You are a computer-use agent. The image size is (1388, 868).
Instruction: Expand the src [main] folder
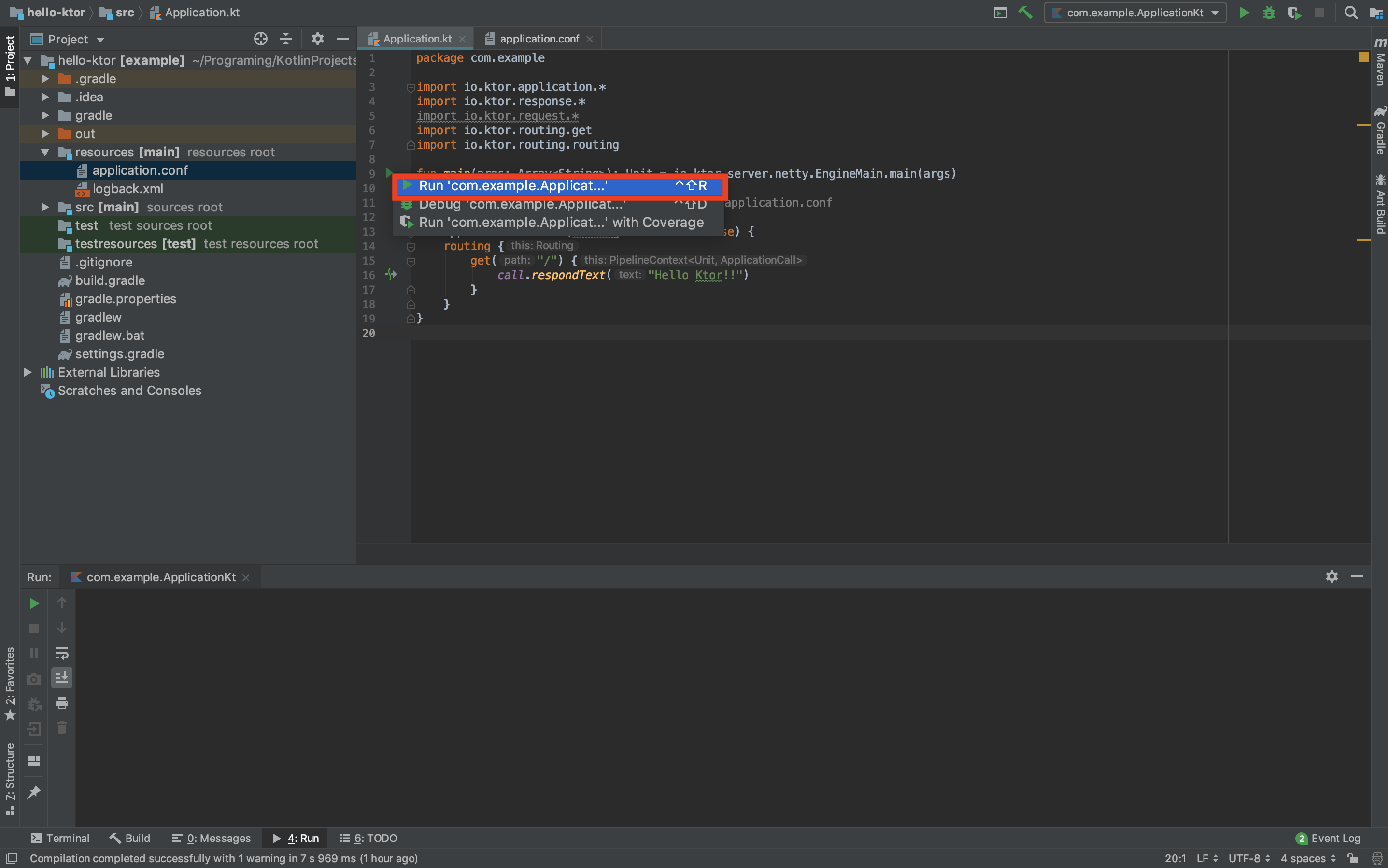tap(45, 207)
